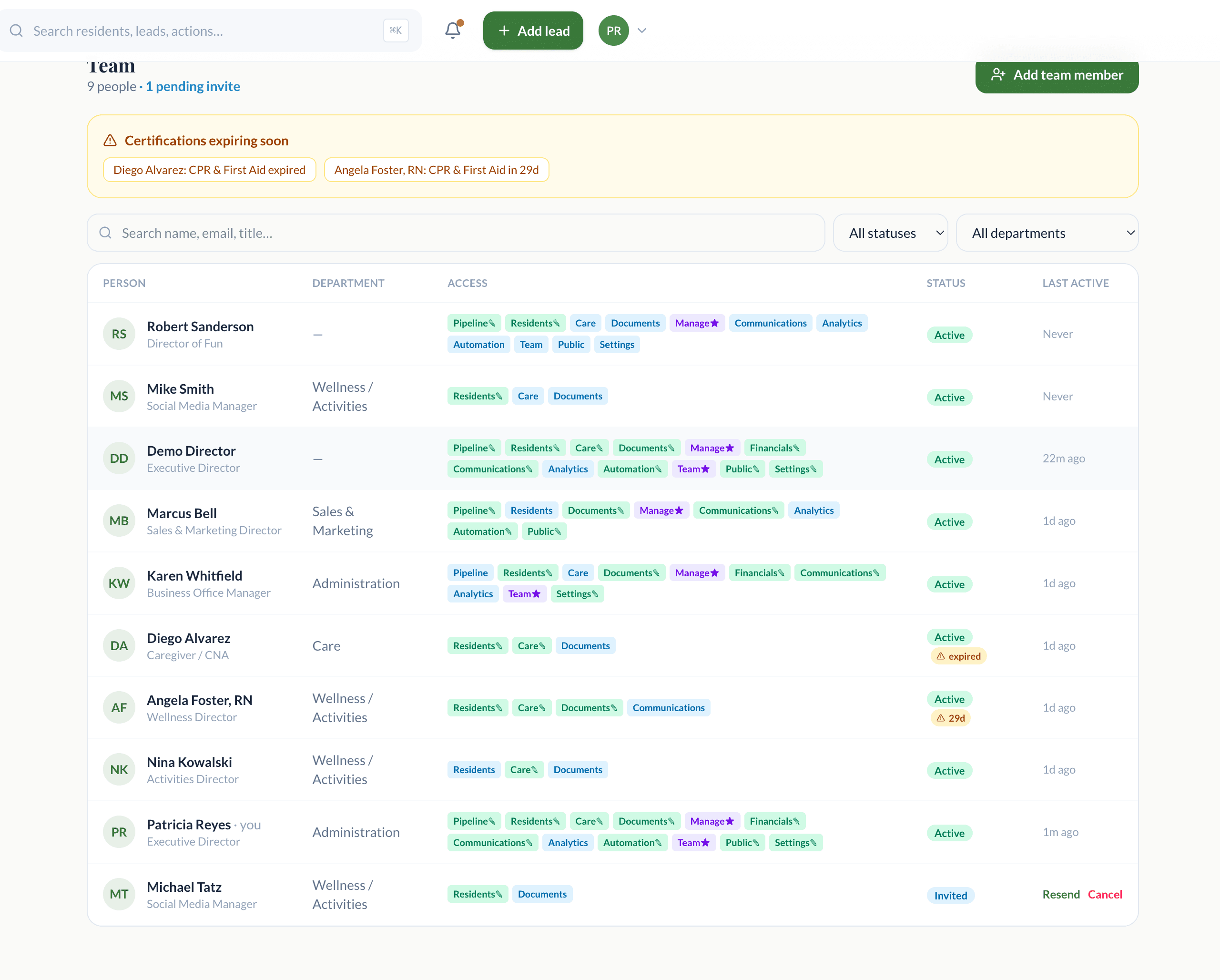Click Demo Director's Team star tag
Image resolution: width=1220 pixels, height=980 pixels.
[x=693, y=469]
